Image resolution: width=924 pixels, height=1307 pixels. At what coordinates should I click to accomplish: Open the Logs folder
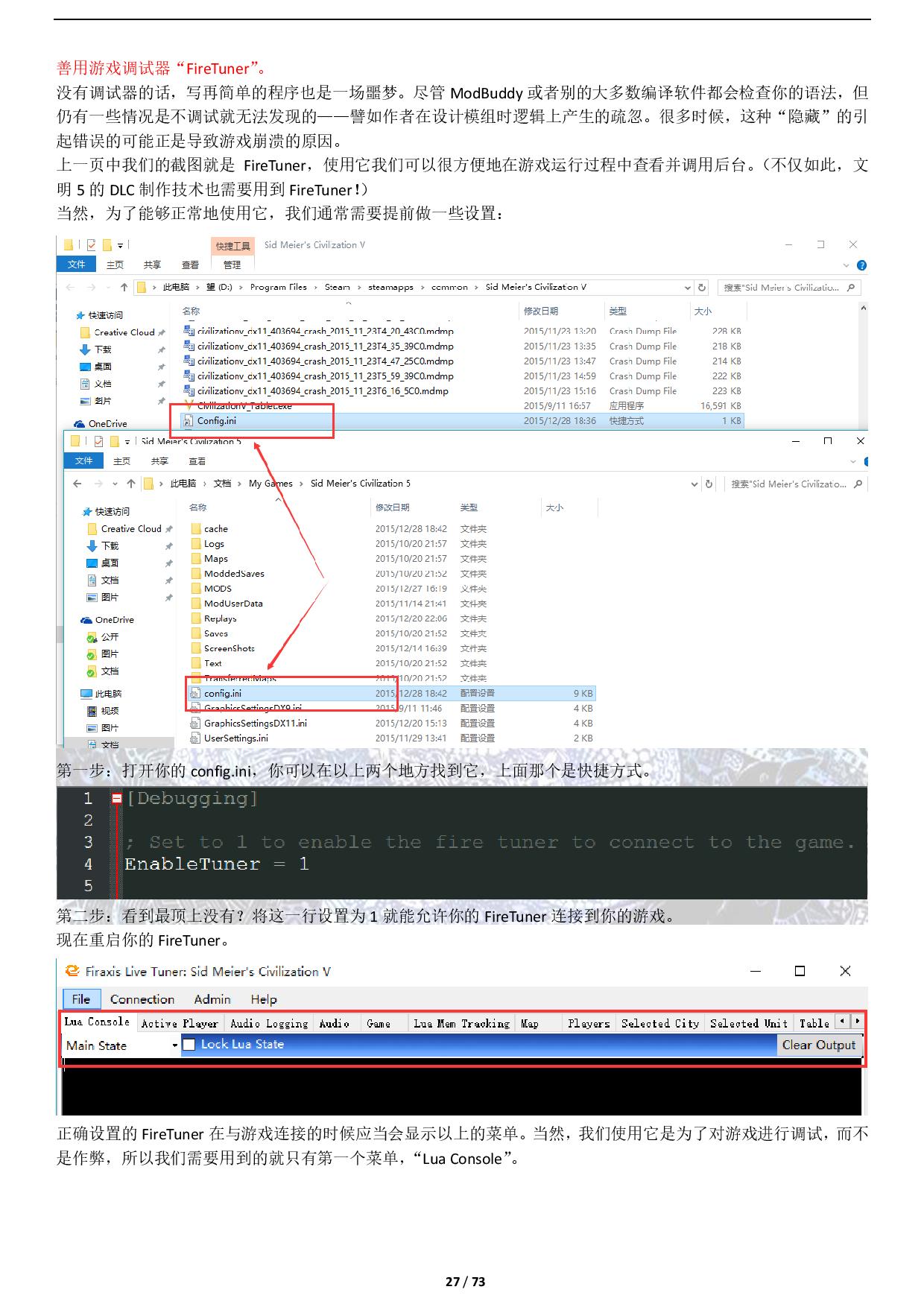214,544
